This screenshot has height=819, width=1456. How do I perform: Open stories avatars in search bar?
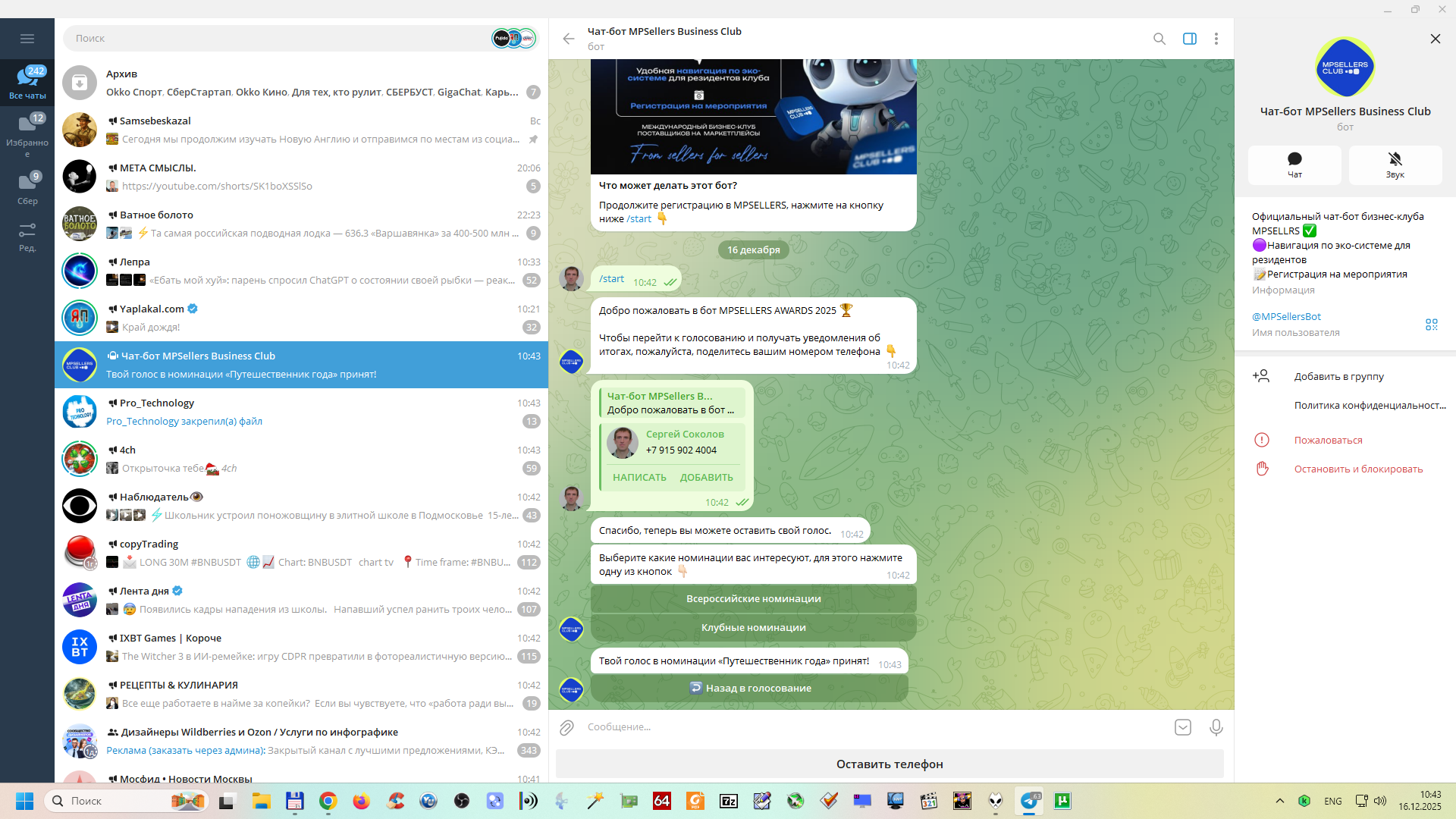pos(514,38)
